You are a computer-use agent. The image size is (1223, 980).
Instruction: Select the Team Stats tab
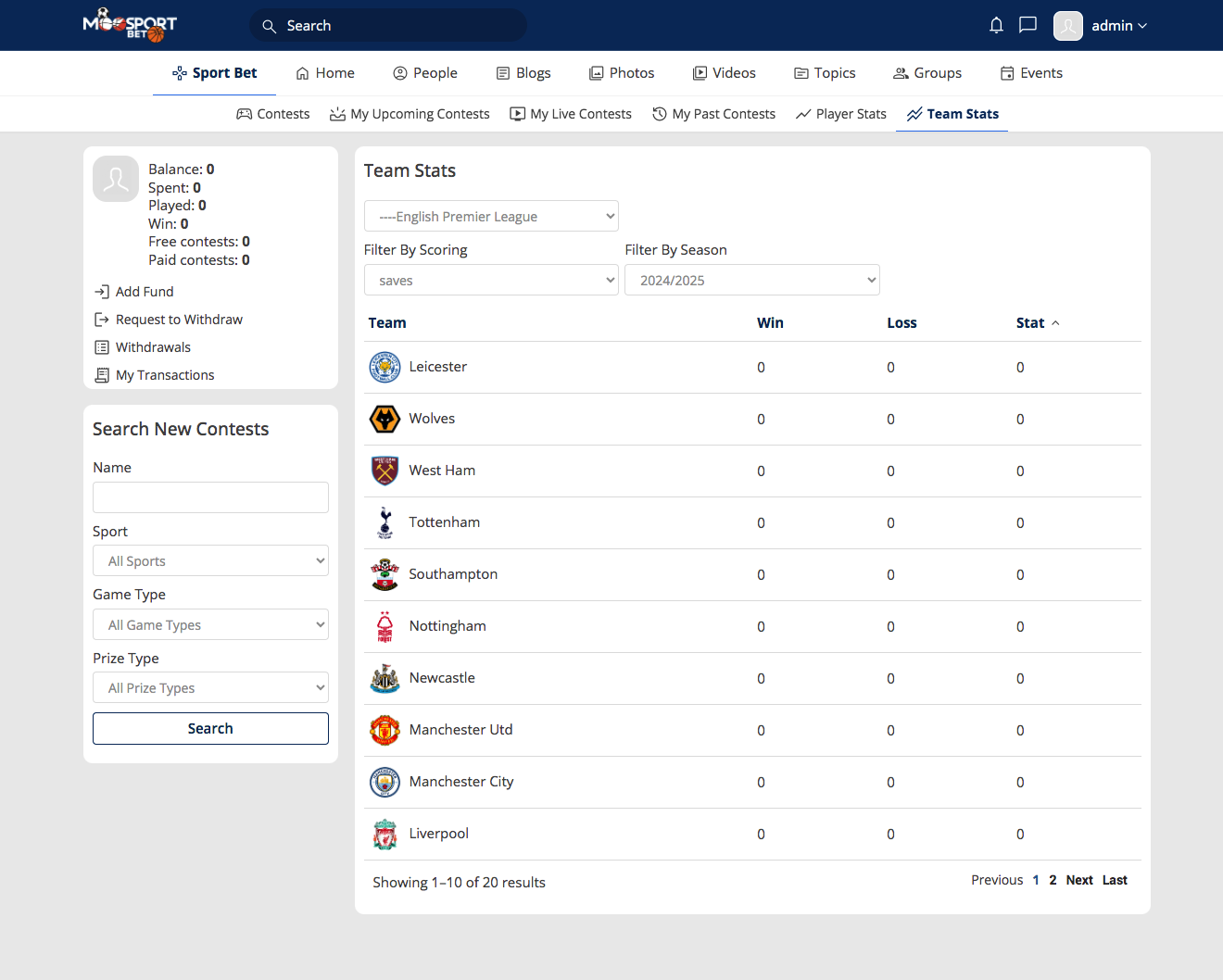tap(952, 114)
